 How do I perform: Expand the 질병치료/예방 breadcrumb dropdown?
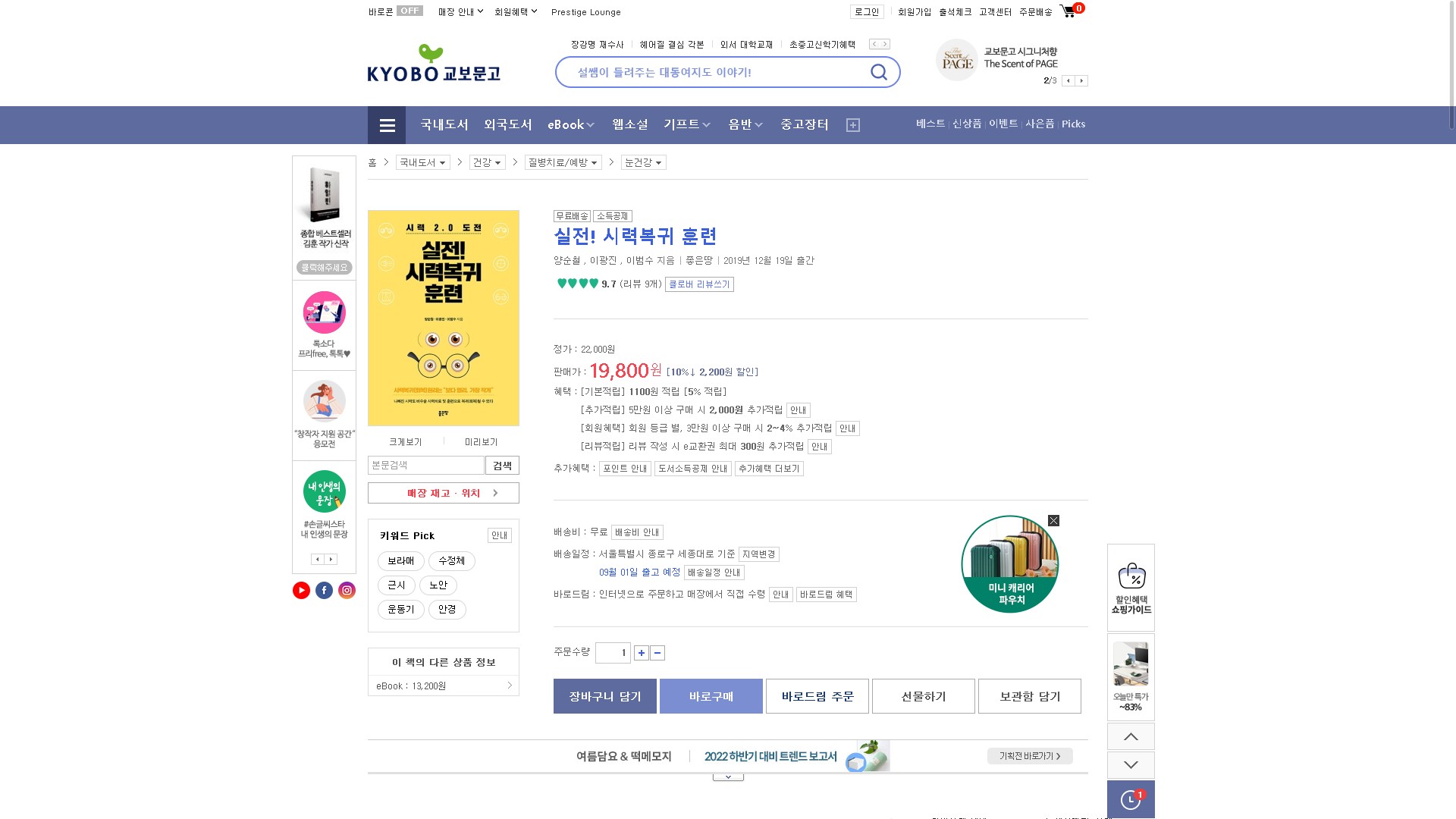(x=563, y=163)
